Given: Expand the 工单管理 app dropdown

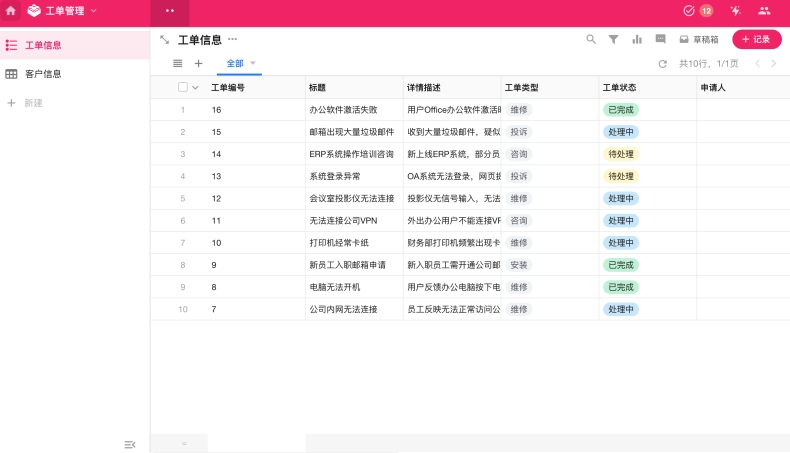Looking at the screenshot, I should pyautogui.click(x=94, y=11).
